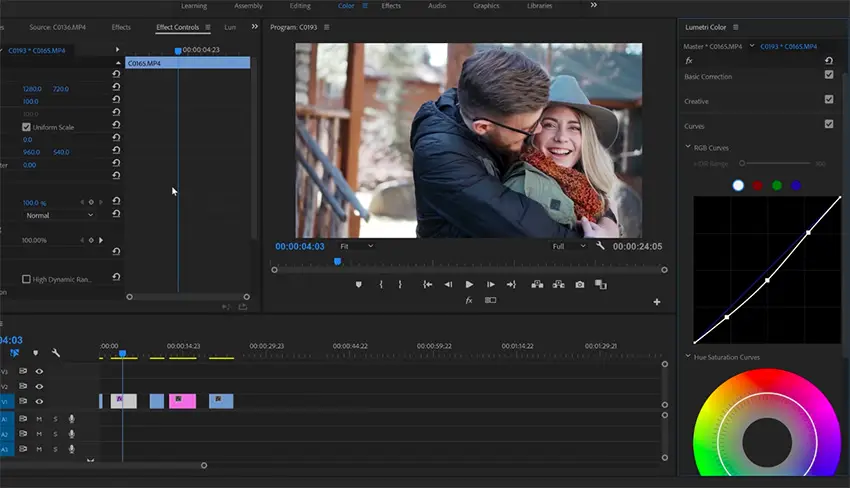The width and height of the screenshot is (850, 488).
Task: Switch to the Editing workspace
Action: click(x=300, y=6)
